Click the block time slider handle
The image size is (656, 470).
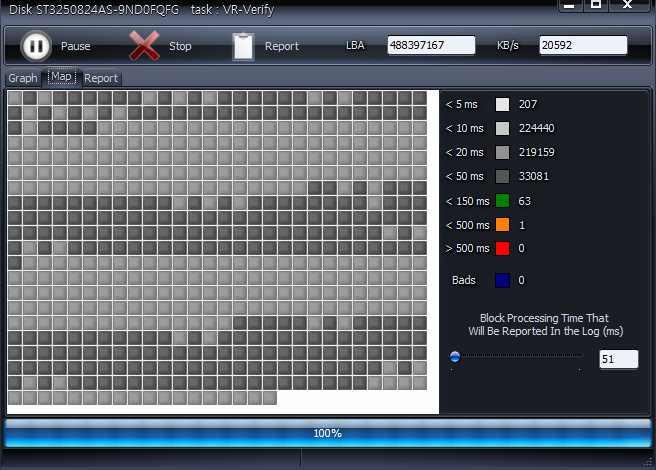tap(455, 355)
